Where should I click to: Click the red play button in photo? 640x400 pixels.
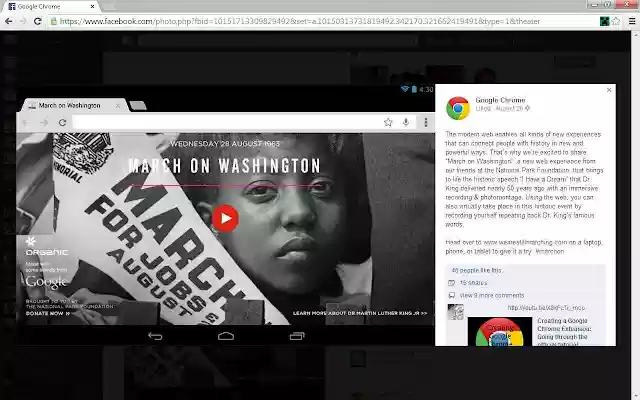[x=225, y=218]
